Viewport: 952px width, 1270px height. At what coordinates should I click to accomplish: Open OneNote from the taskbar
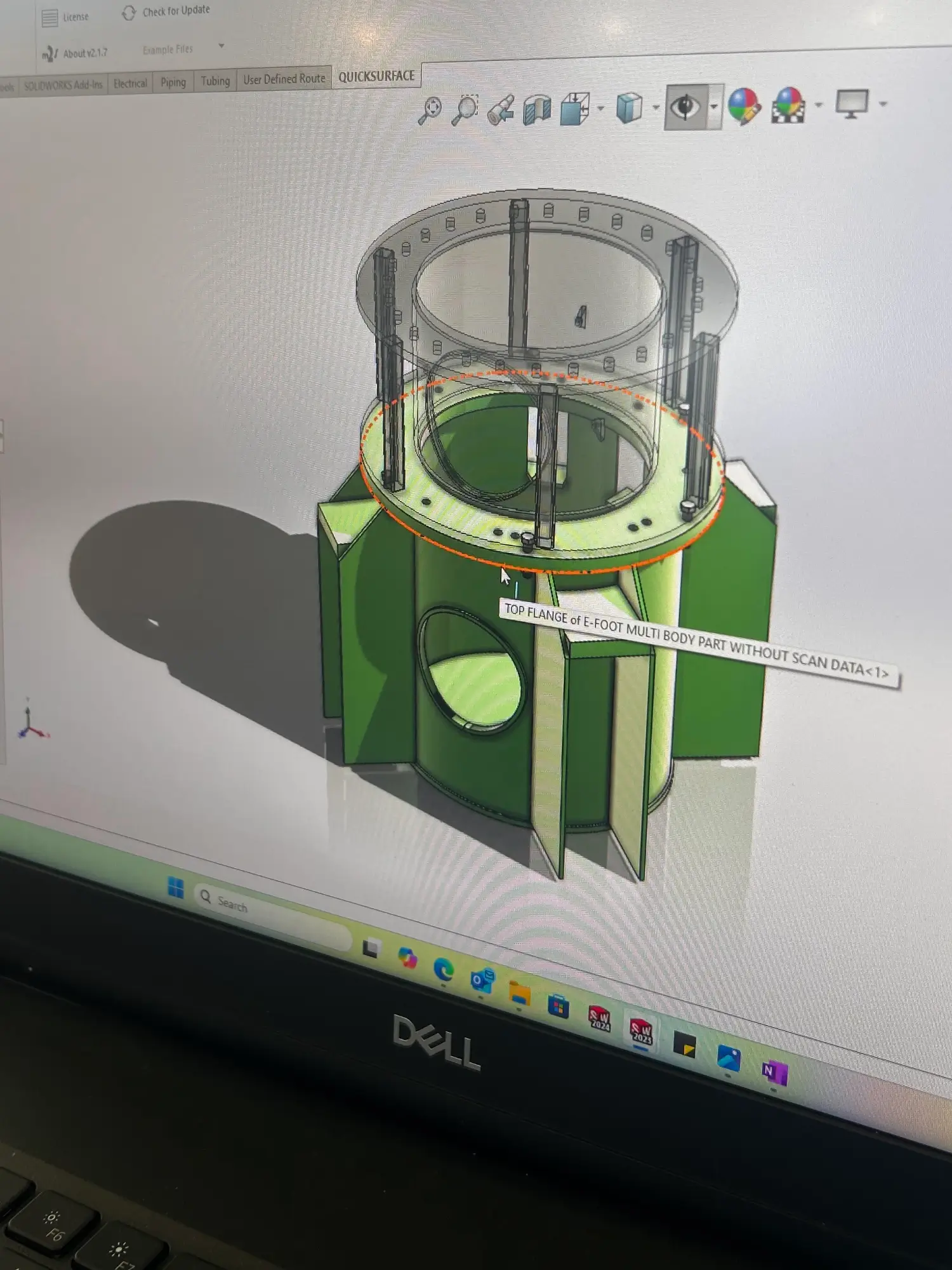774,1073
